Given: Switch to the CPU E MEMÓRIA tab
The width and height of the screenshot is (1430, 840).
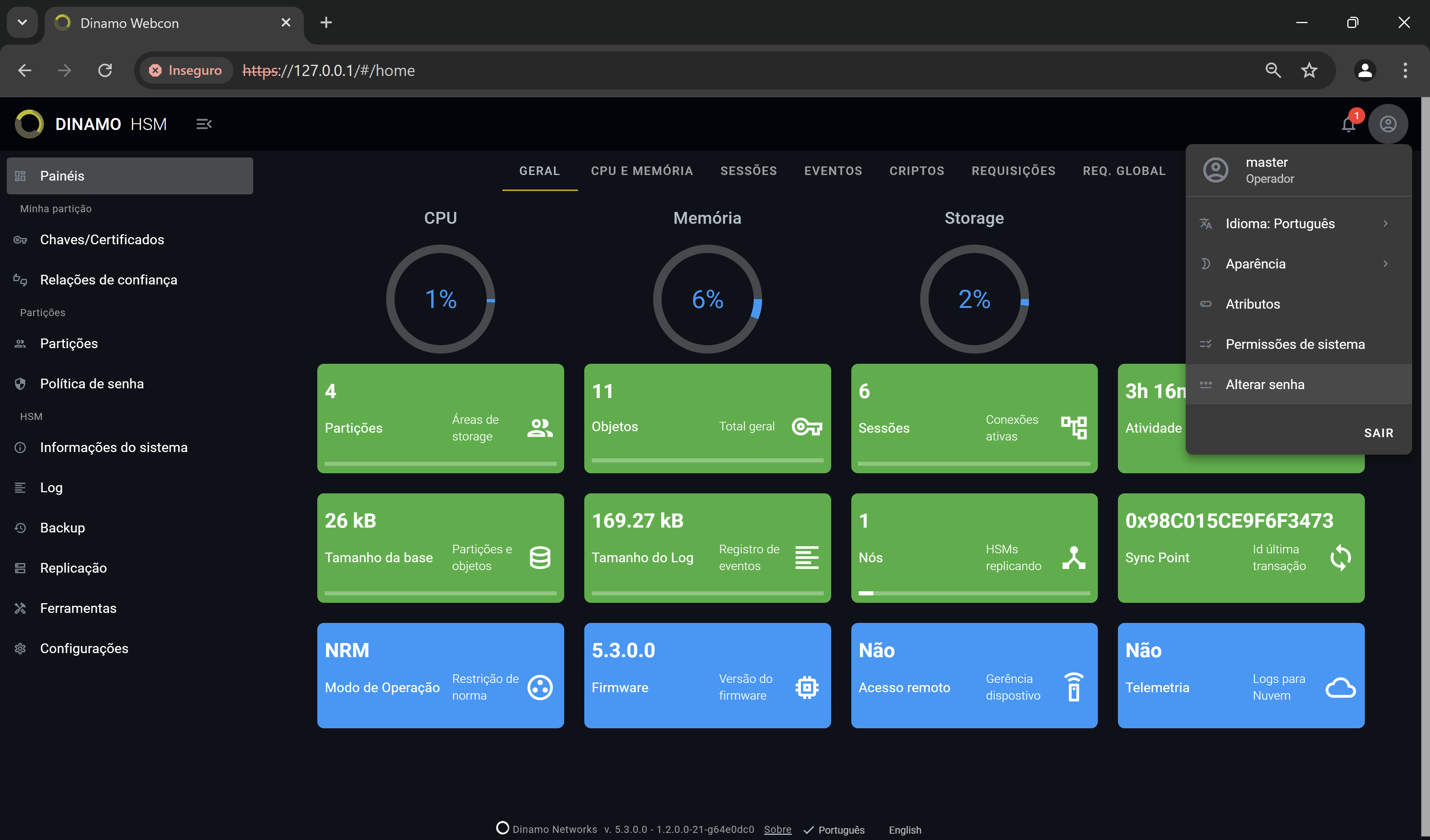Looking at the screenshot, I should [x=641, y=171].
